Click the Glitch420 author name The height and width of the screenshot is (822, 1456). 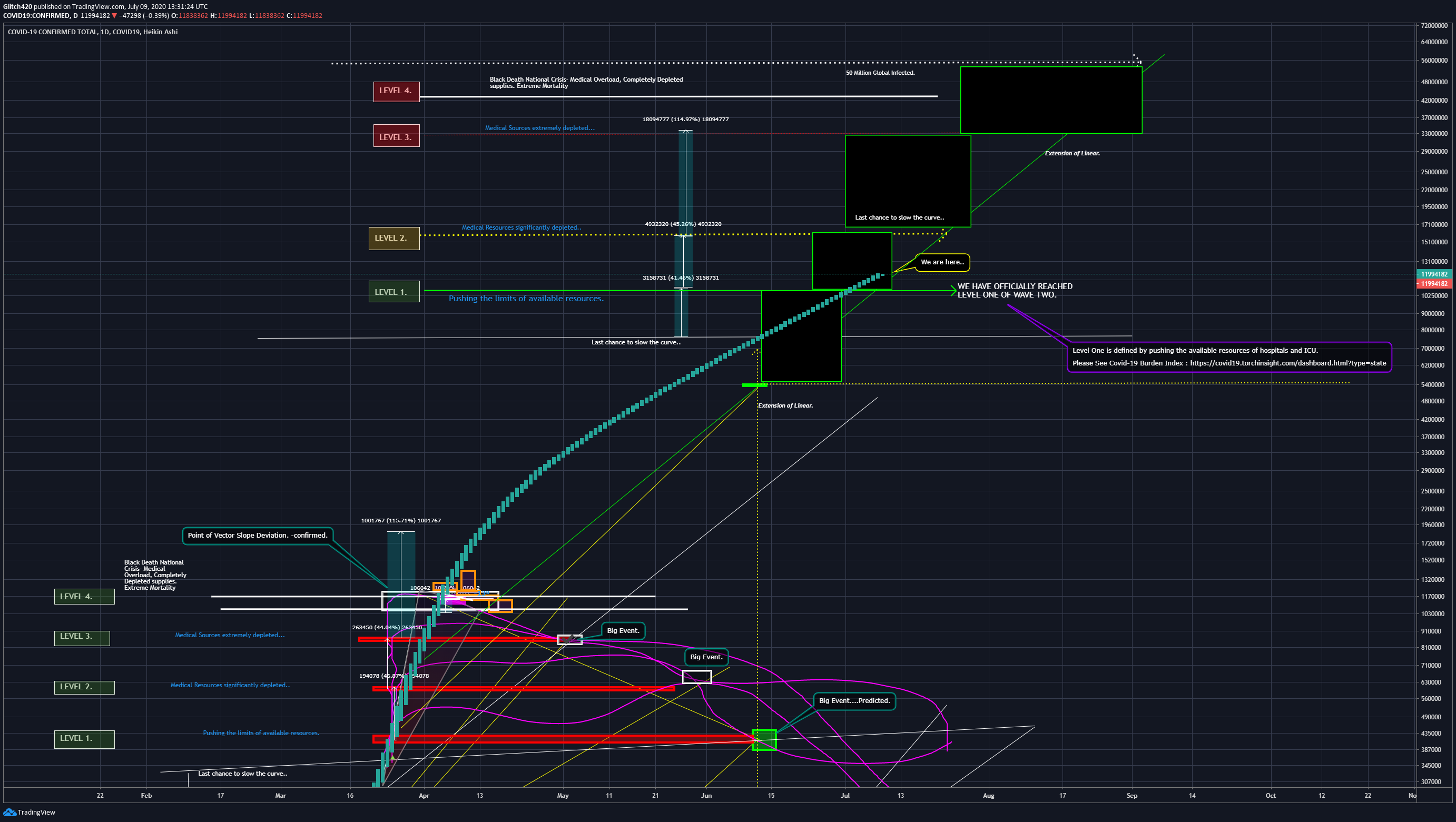click(x=17, y=7)
